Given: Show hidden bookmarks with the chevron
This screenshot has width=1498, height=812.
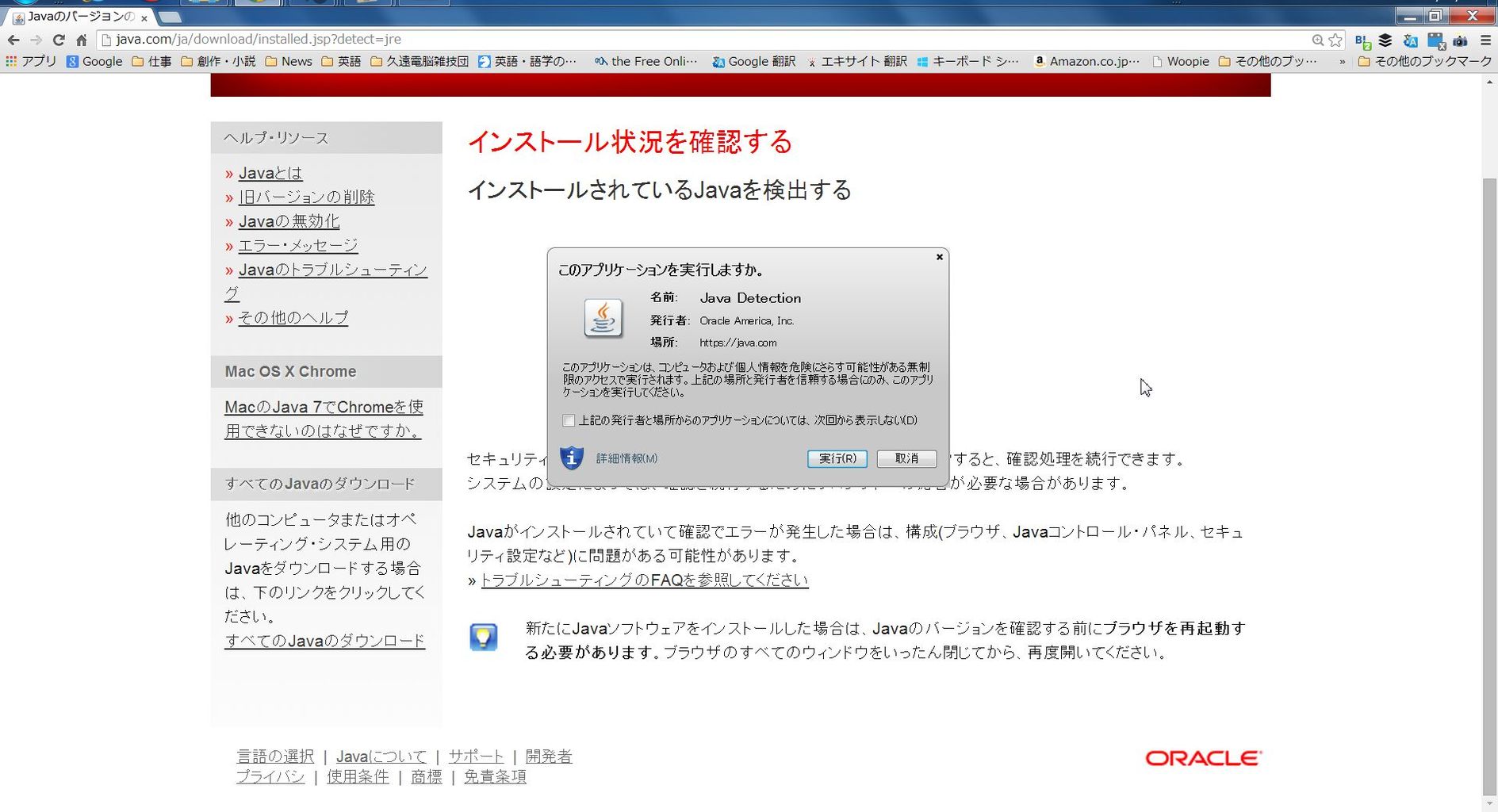Looking at the screenshot, I should (1342, 62).
